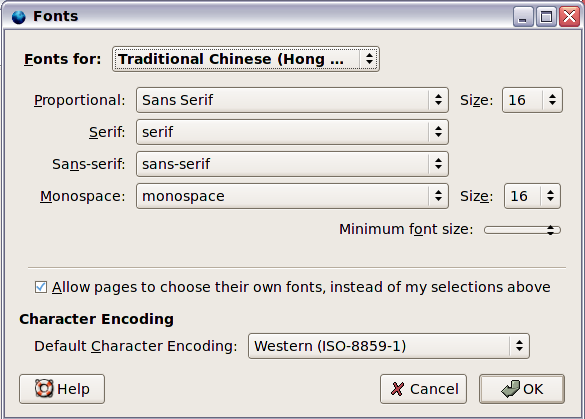This screenshot has width=585, height=419.
Task: Open the Fonts for language dropdown
Action: (246, 59)
